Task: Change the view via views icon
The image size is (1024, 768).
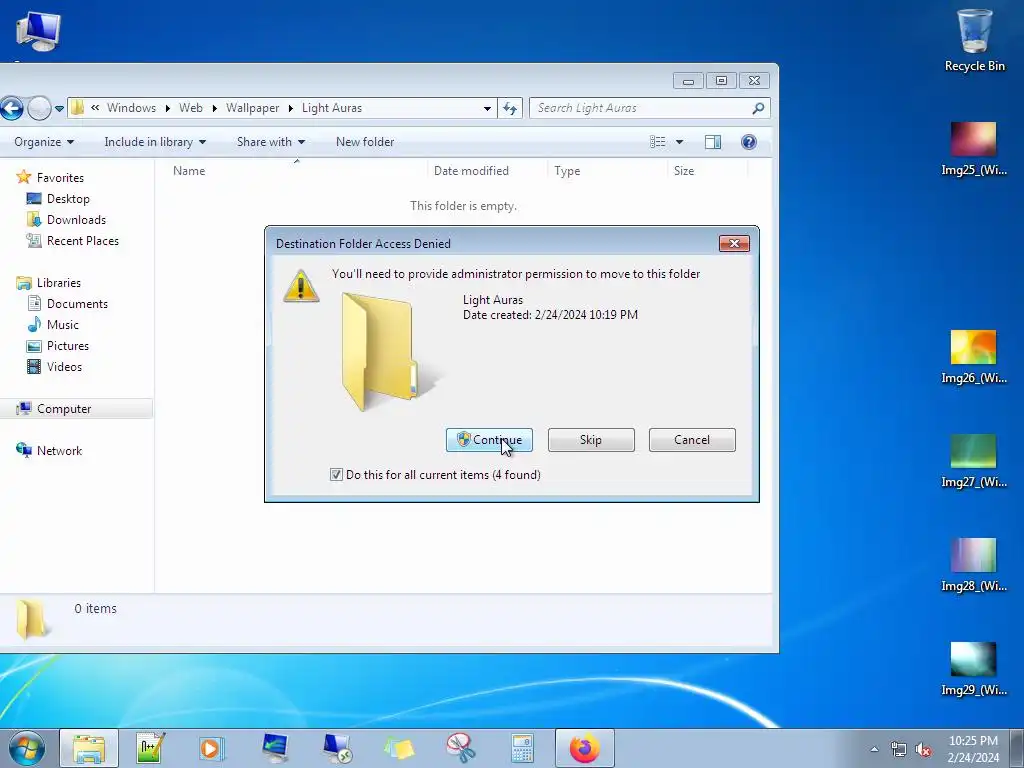Action: pyautogui.click(x=658, y=142)
